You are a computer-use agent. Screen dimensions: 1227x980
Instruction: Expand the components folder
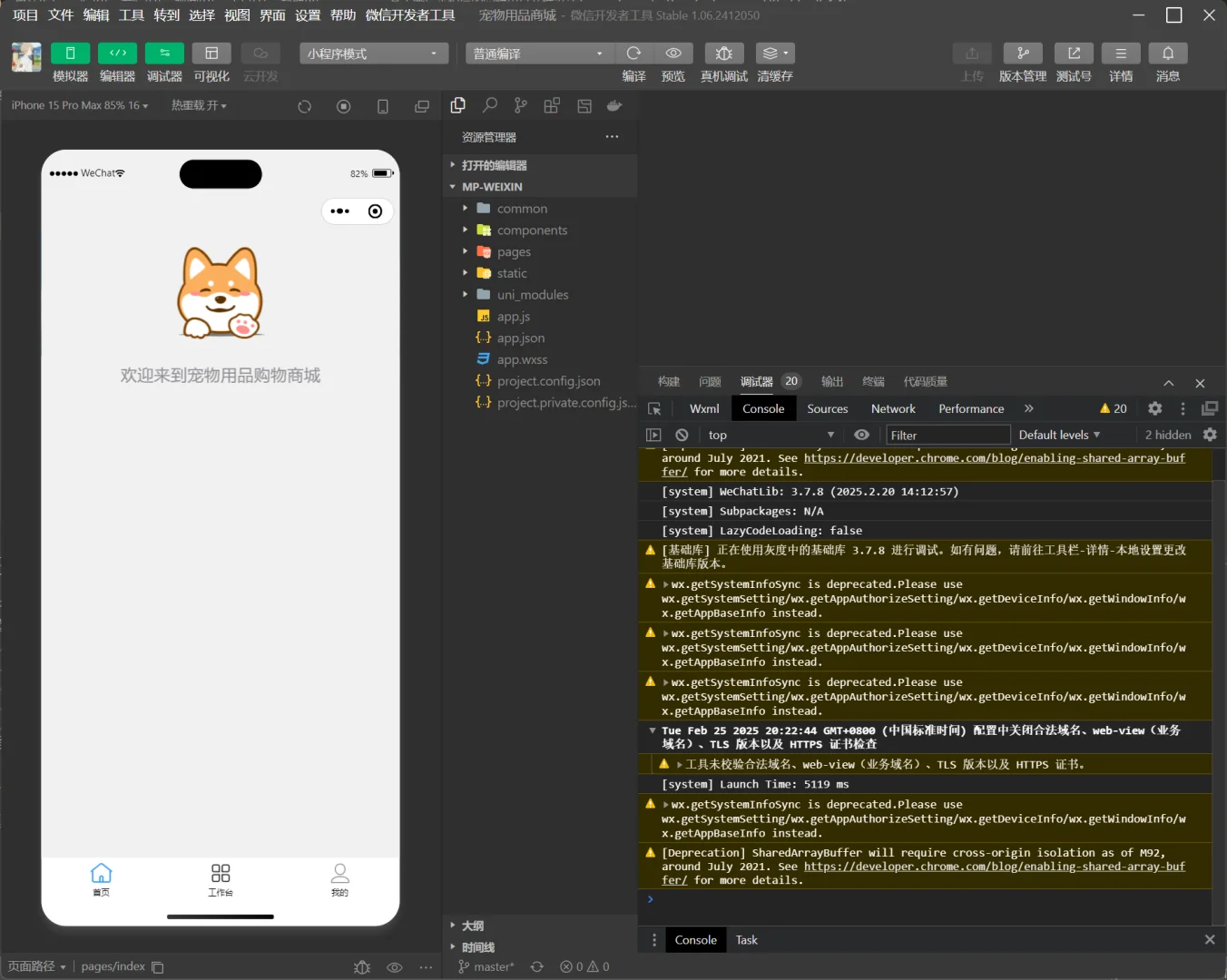(x=540, y=230)
